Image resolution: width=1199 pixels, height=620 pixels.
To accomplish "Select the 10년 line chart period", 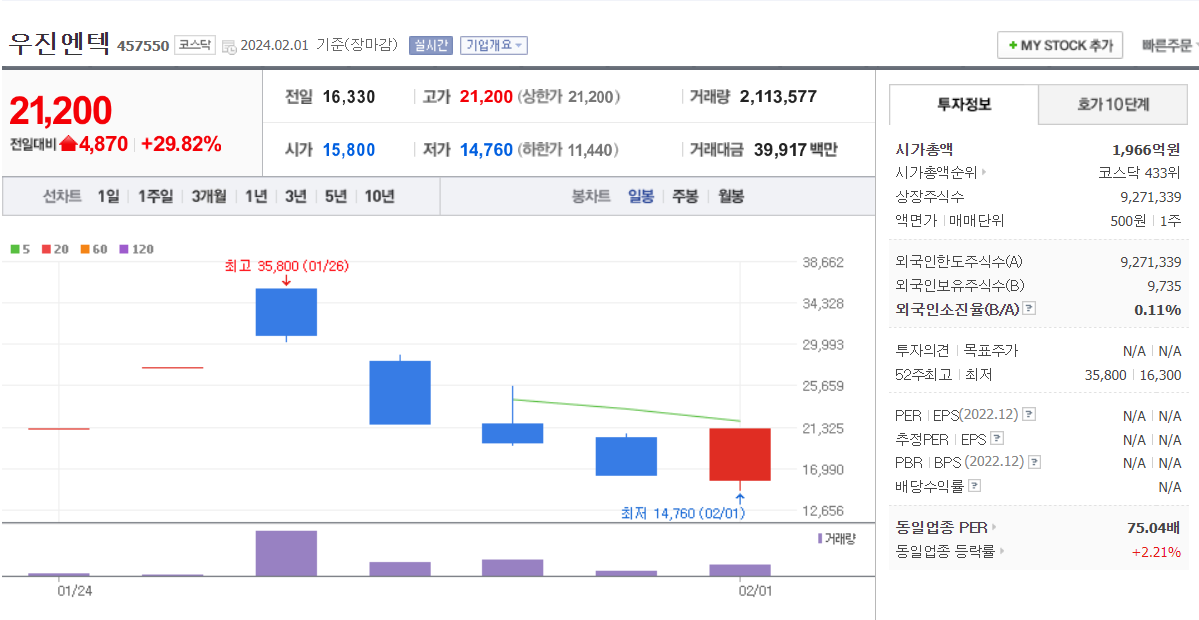I will coord(379,196).
